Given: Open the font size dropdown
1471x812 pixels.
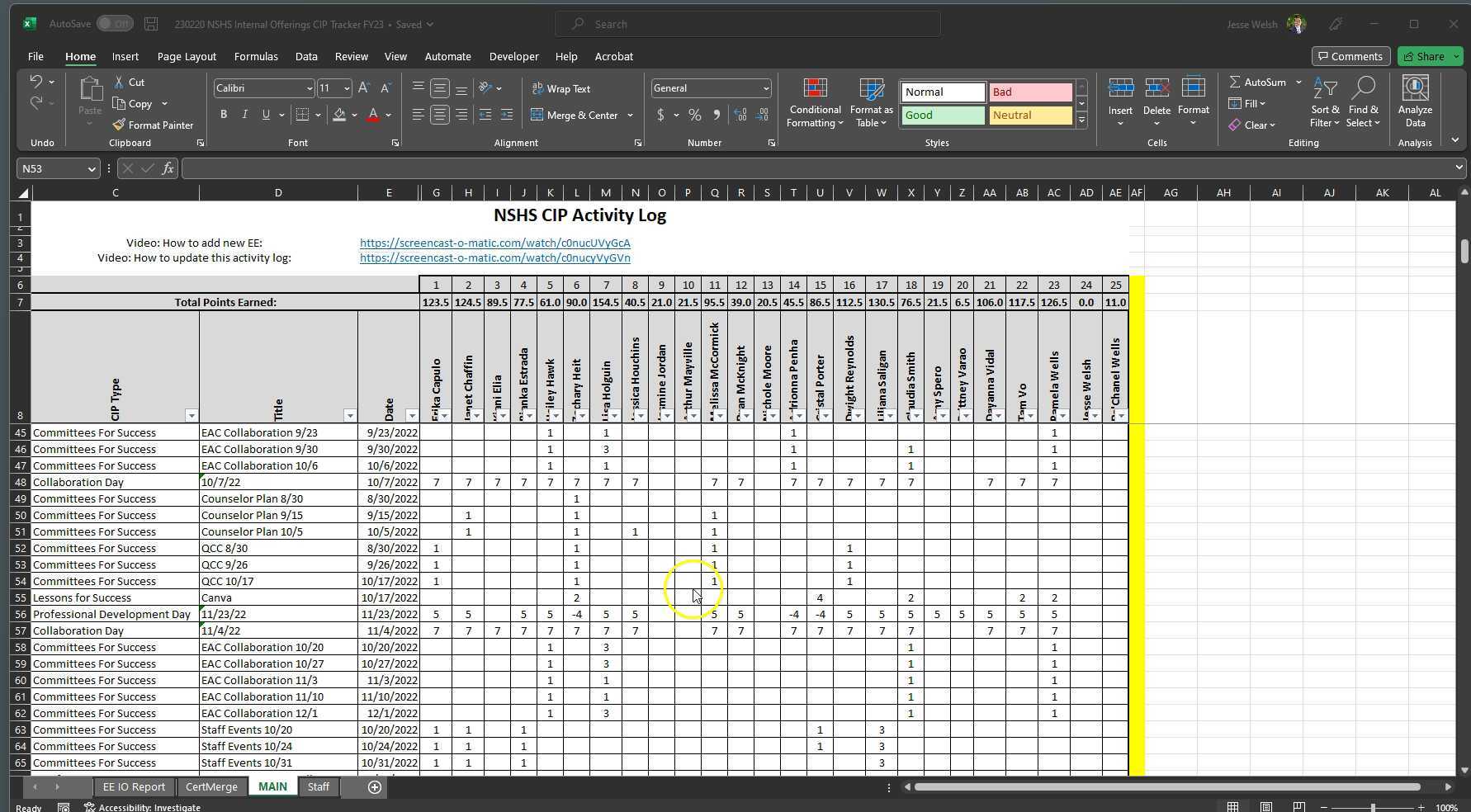Looking at the screenshot, I should (347, 88).
